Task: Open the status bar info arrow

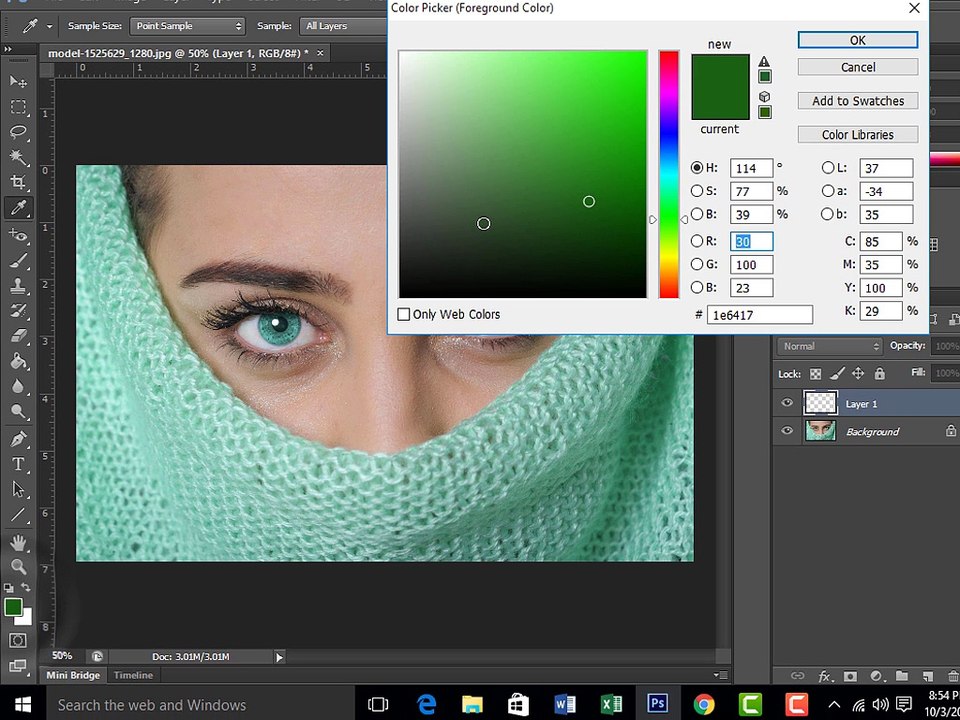Action: (x=279, y=658)
